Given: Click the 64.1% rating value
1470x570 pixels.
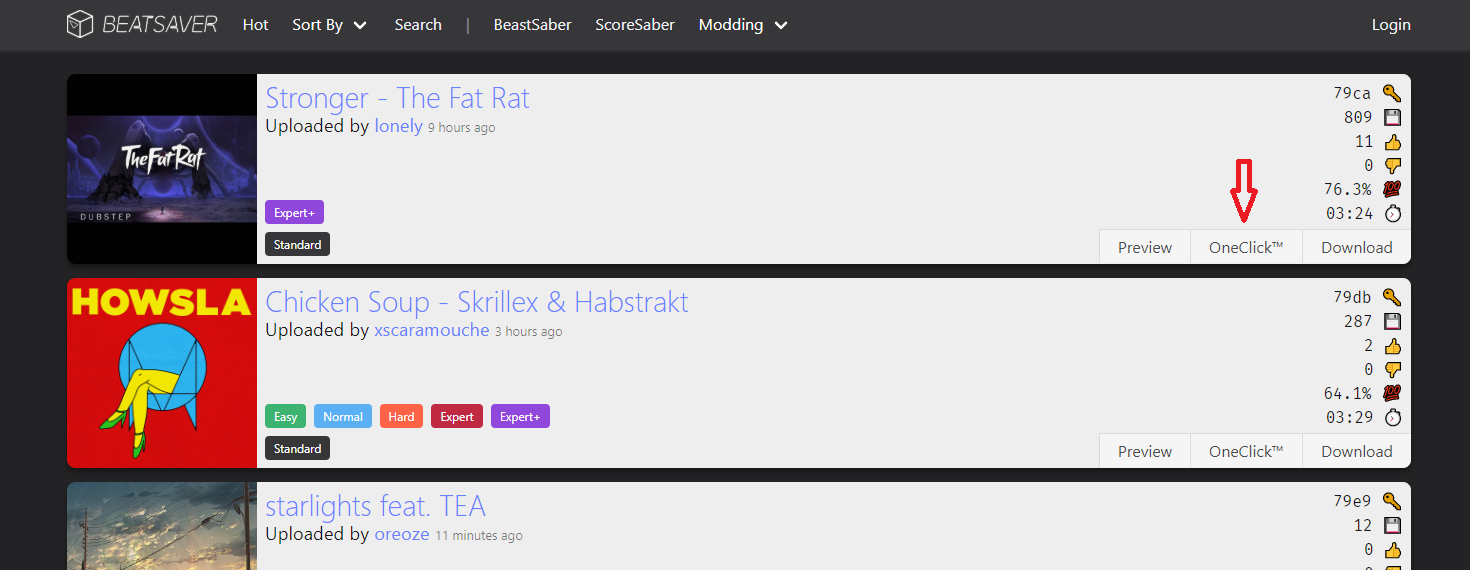Looking at the screenshot, I should 1348,393.
